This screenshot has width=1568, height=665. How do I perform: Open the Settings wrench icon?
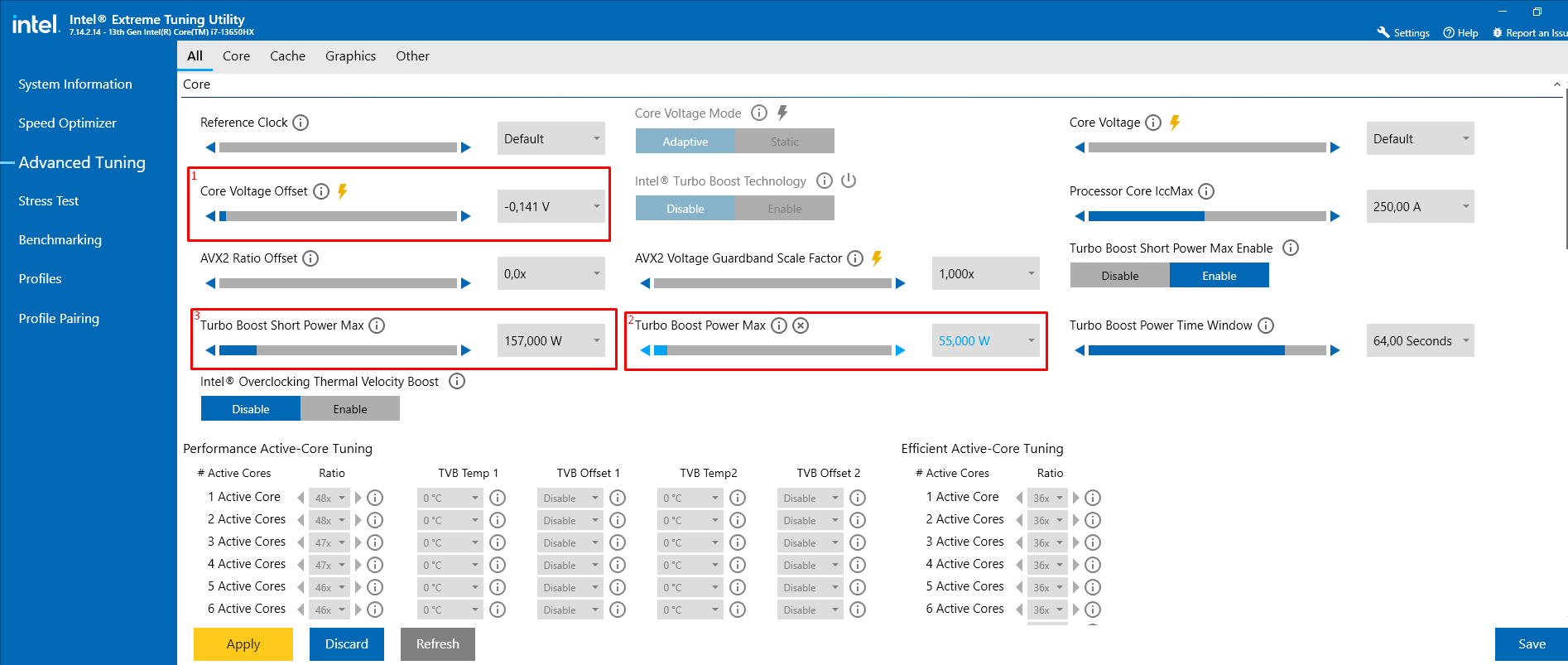click(1383, 32)
